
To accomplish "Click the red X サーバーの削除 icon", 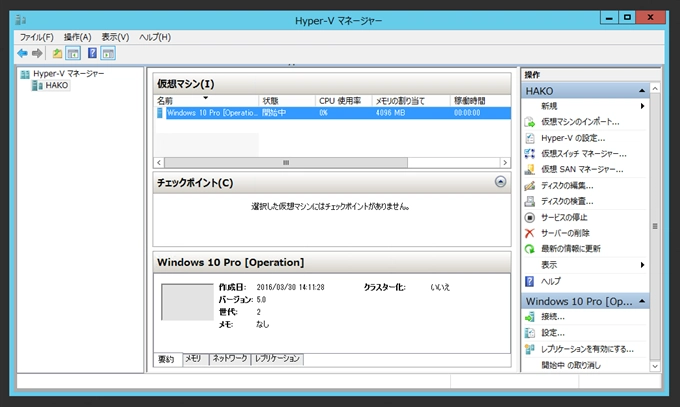I will (530, 233).
